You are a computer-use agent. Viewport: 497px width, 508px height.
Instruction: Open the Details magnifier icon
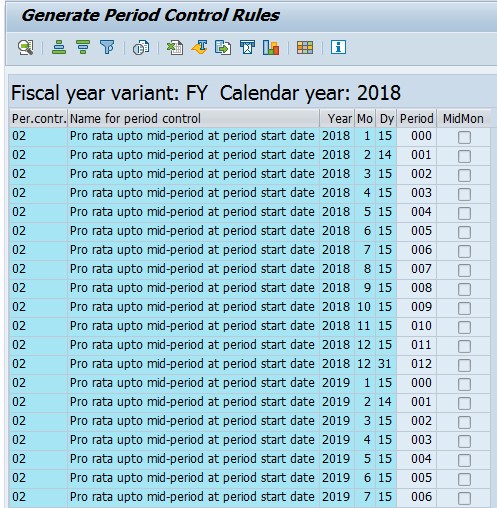[26, 48]
